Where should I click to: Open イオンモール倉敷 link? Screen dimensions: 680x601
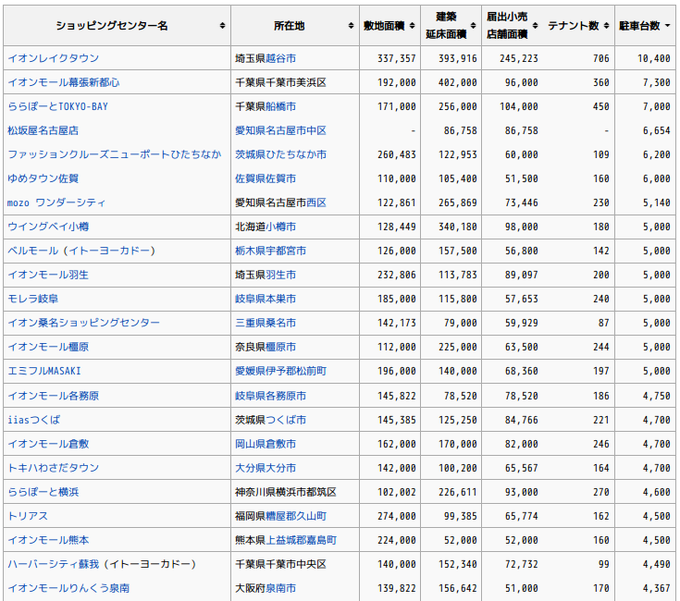pos(48,444)
